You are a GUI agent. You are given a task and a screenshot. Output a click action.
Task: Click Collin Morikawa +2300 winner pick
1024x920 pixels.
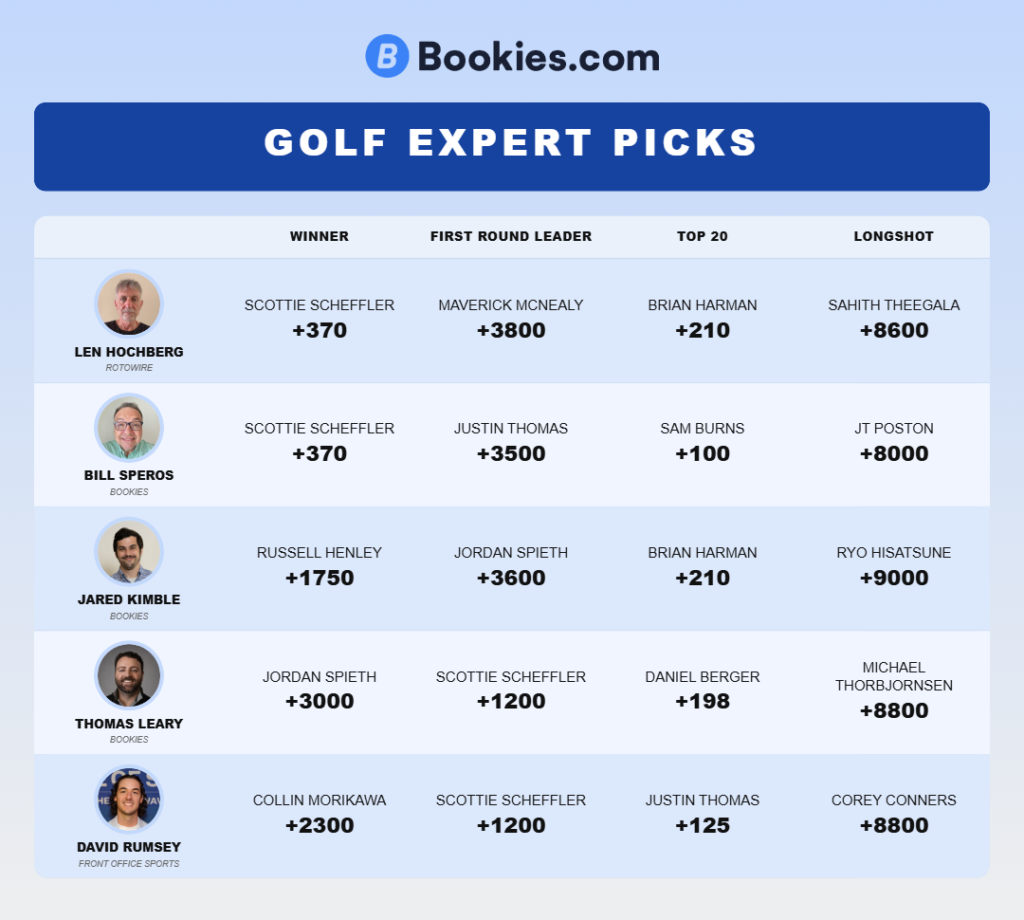point(319,814)
